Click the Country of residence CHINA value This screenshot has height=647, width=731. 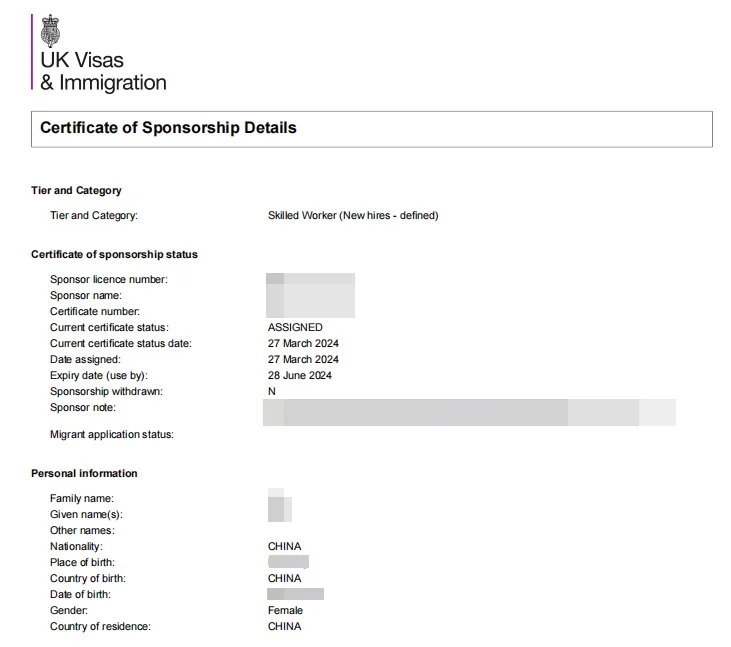click(284, 626)
